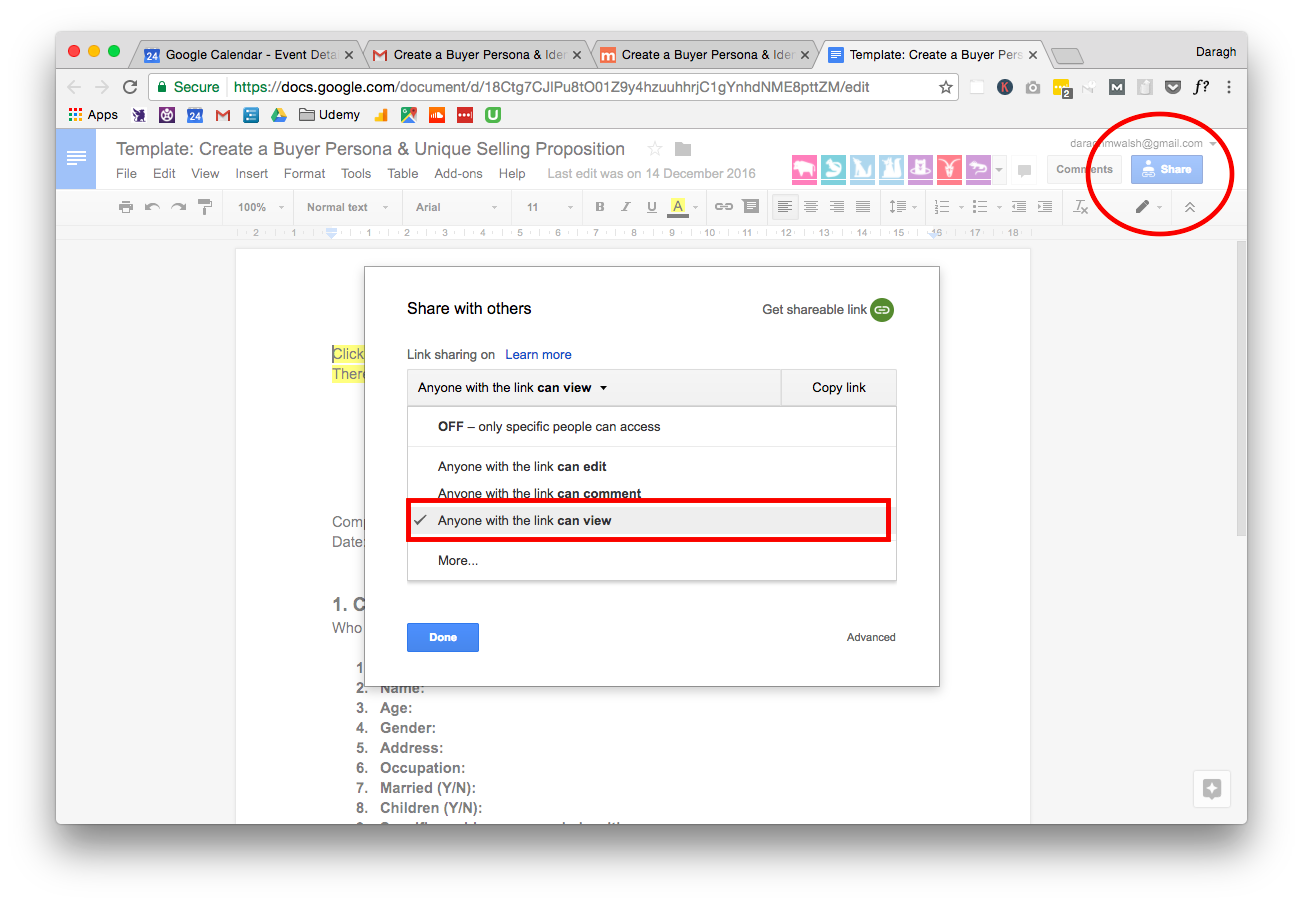Click the insert link toolbar icon
Viewport: 1303px width, 904px height.
[x=723, y=207]
